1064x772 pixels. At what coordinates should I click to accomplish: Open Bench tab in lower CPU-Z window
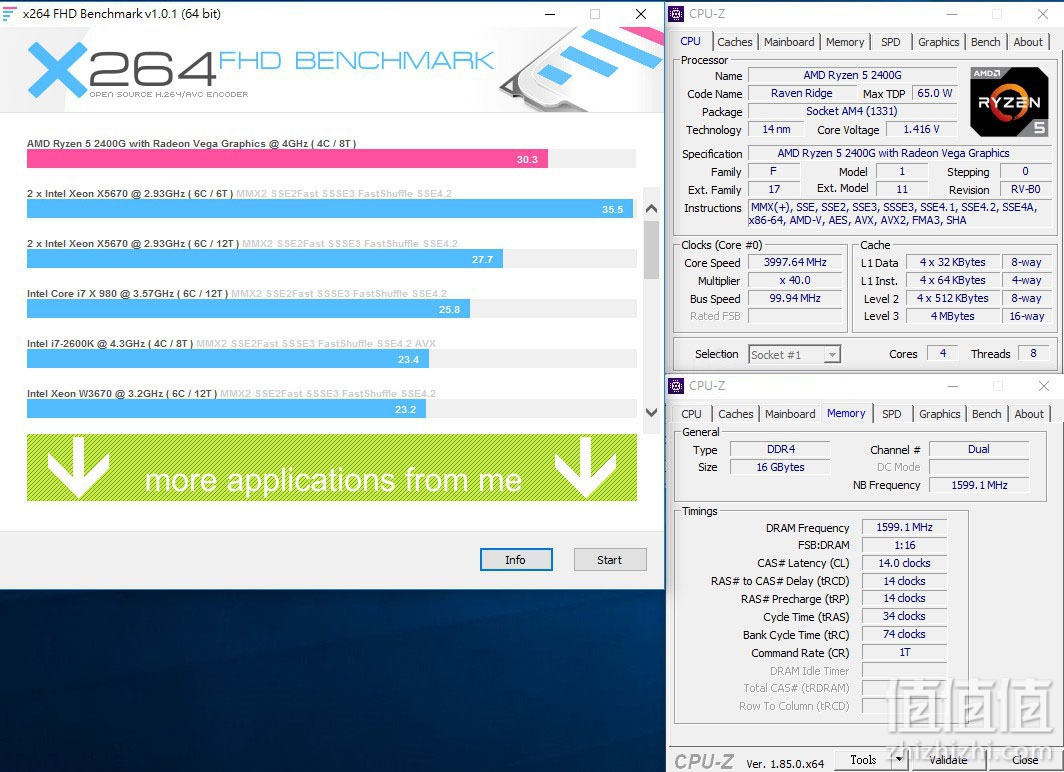click(987, 414)
